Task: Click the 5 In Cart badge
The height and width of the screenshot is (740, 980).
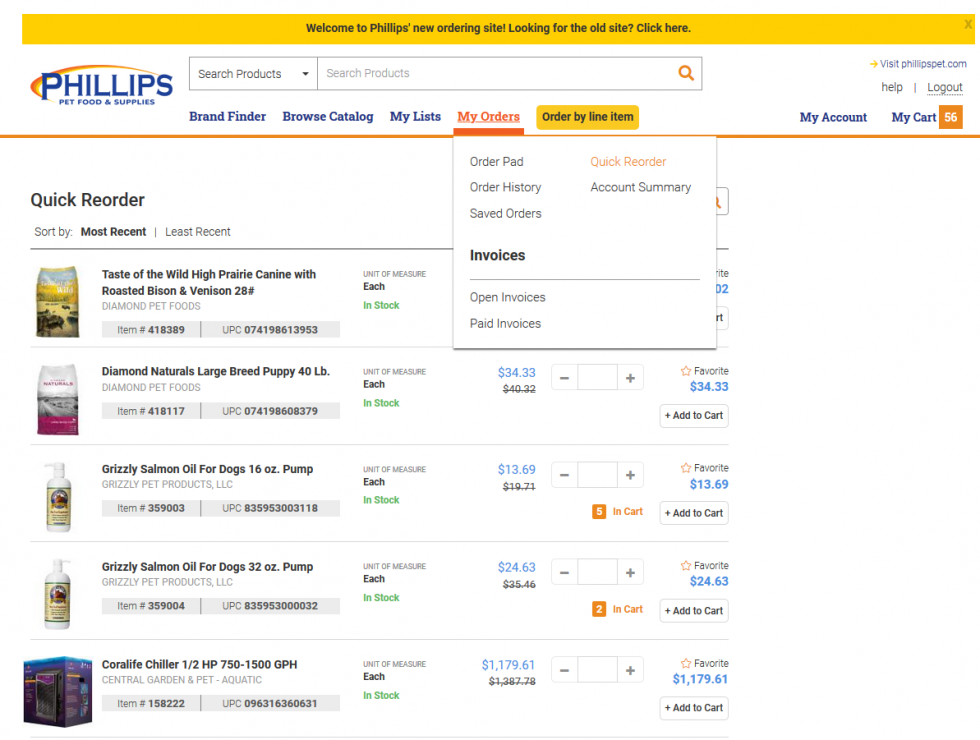Action: pos(617,511)
